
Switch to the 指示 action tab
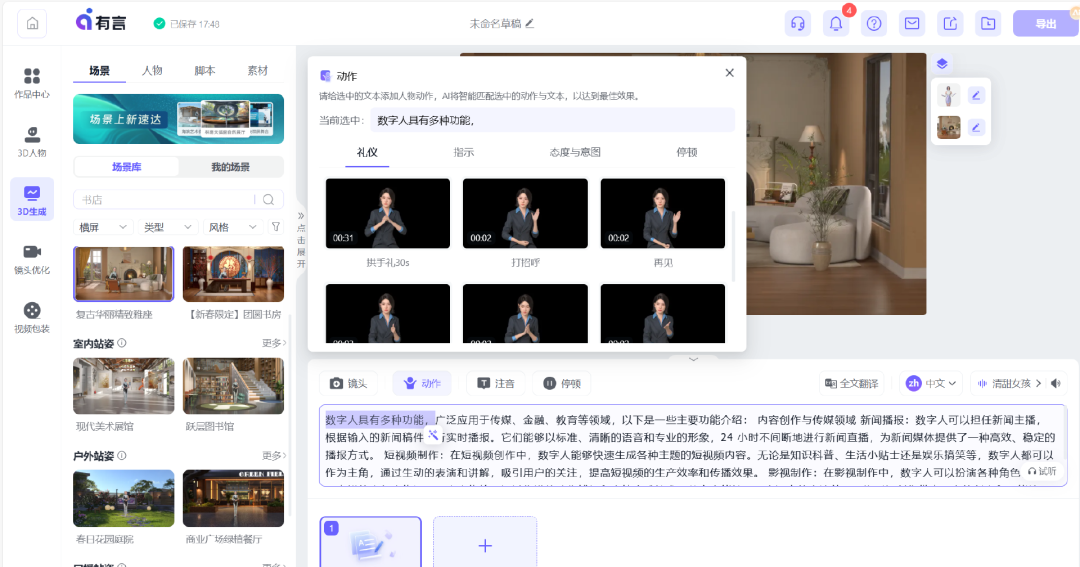[464, 152]
